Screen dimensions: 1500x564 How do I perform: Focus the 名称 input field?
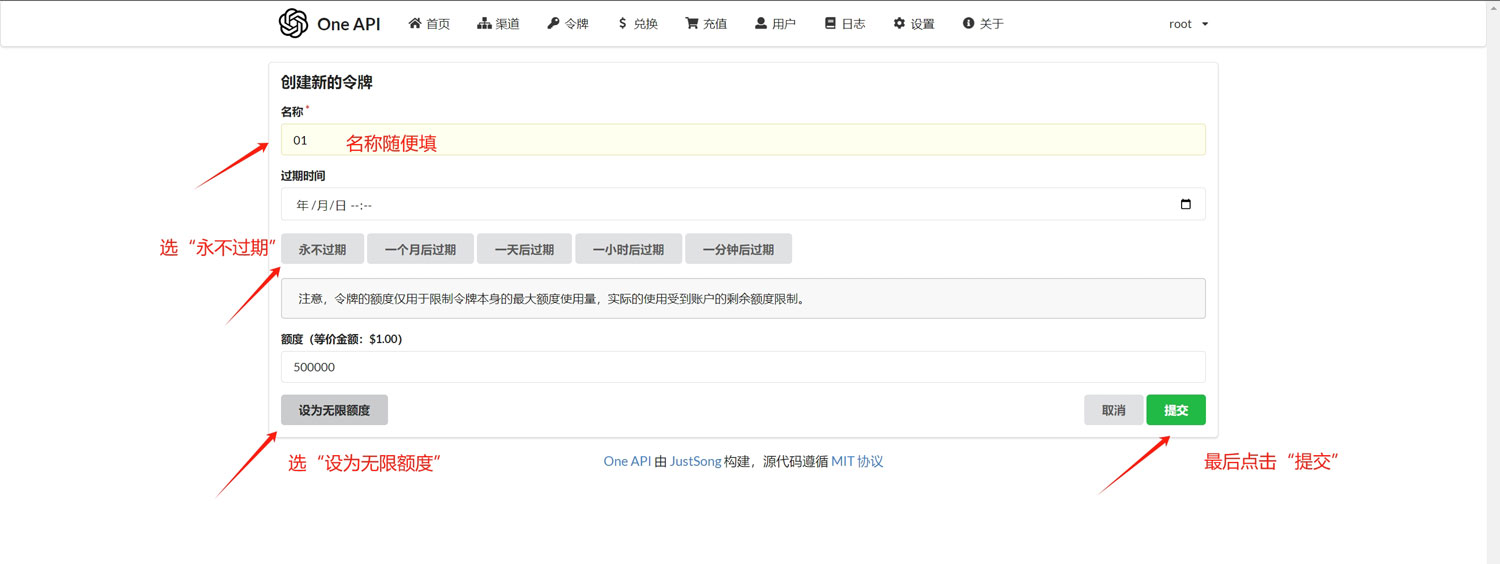pos(743,139)
